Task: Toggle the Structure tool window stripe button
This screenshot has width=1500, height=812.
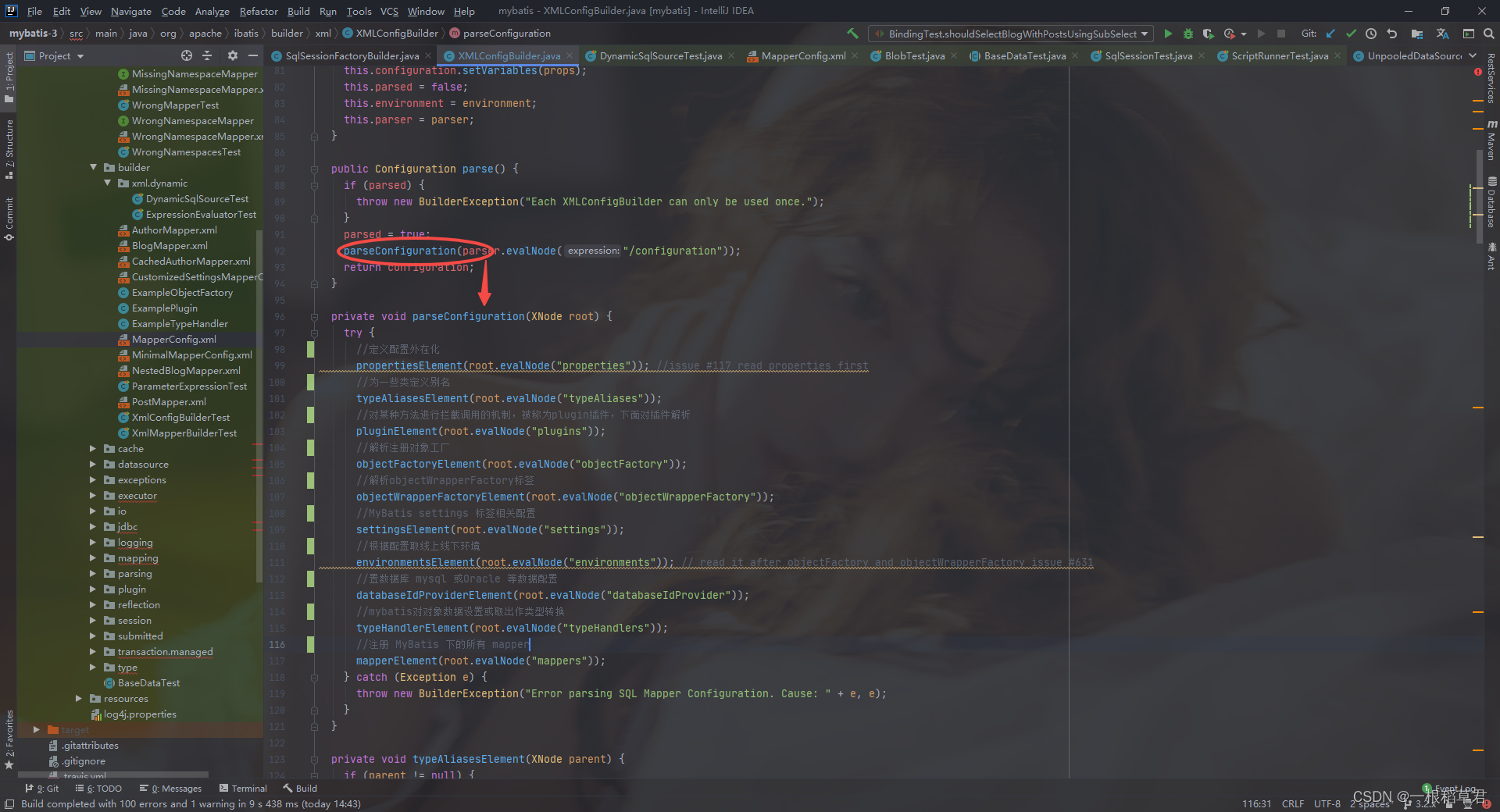Action: point(9,150)
